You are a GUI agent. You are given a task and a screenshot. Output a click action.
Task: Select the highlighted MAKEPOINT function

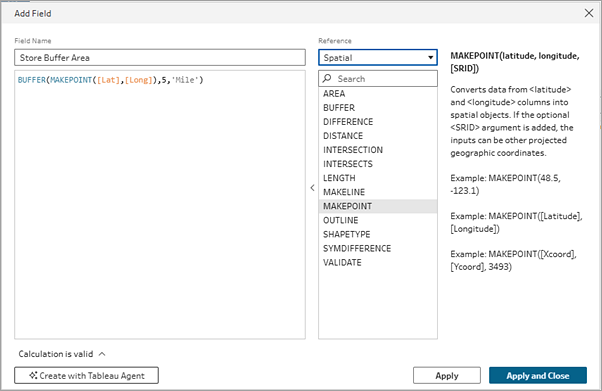(378, 206)
